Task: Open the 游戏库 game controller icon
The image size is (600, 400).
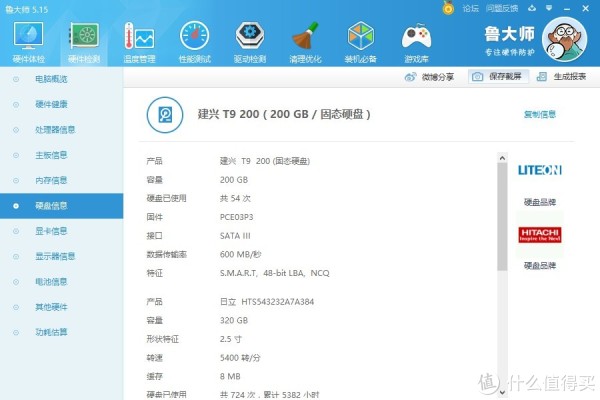Action: point(416,36)
